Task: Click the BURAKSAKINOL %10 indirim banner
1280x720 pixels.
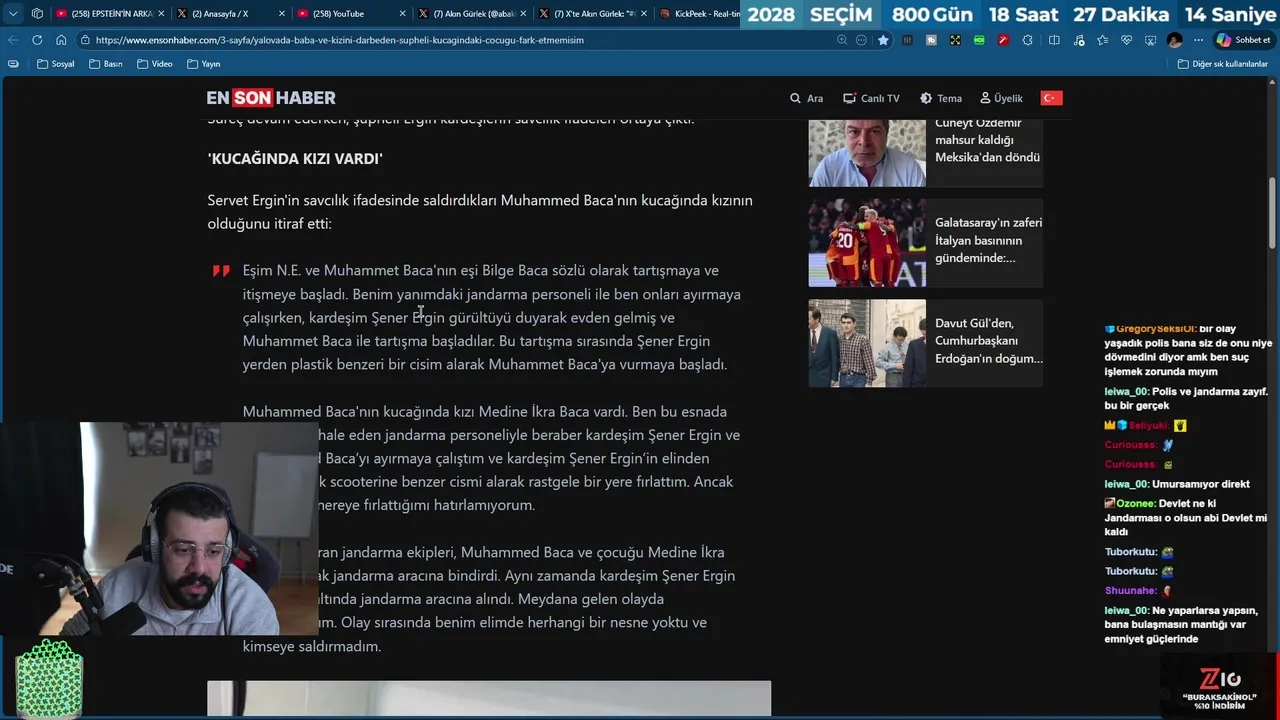Action: (x=1219, y=688)
